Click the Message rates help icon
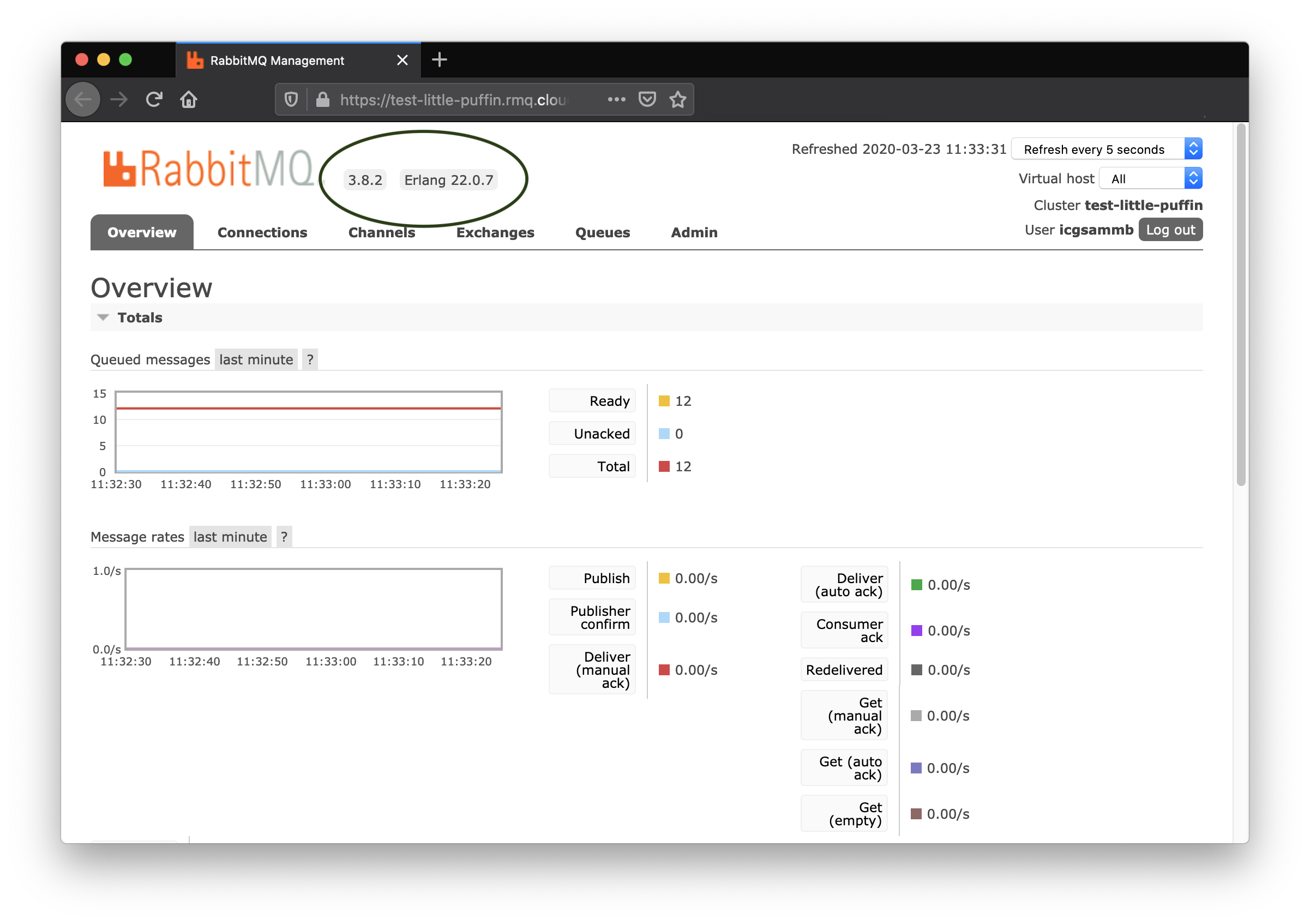Viewport: 1310px width, 924px height. pos(285,536)
